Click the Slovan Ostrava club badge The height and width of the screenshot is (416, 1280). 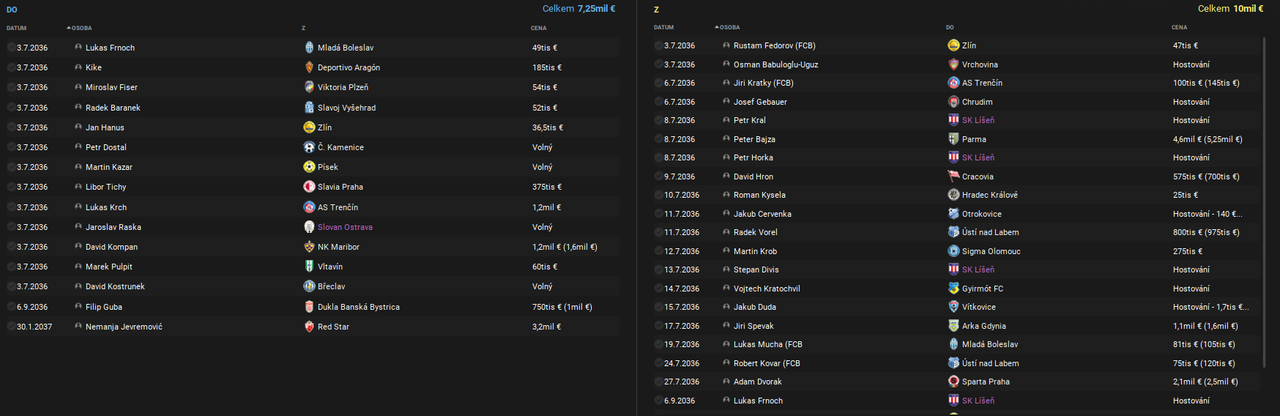point(309,227)
